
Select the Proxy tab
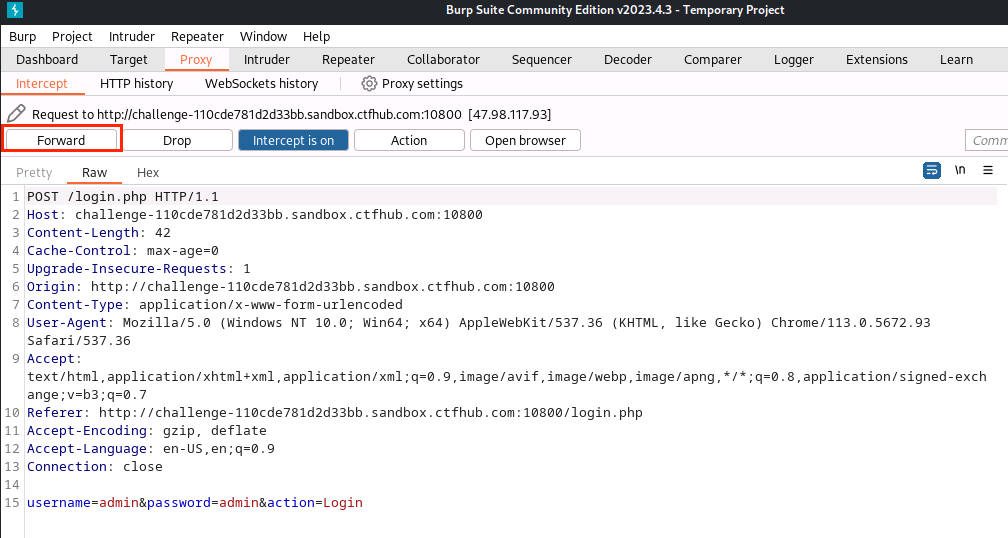coord(196,60)
